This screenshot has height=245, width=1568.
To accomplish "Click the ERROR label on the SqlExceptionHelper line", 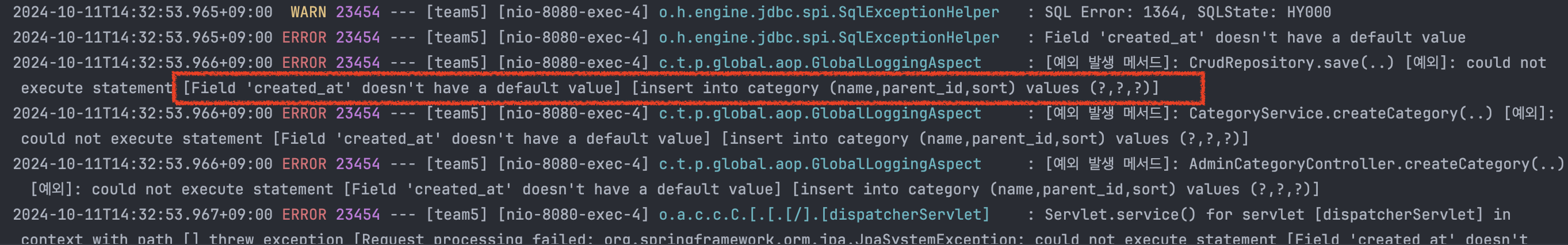I will pos(304,38).
